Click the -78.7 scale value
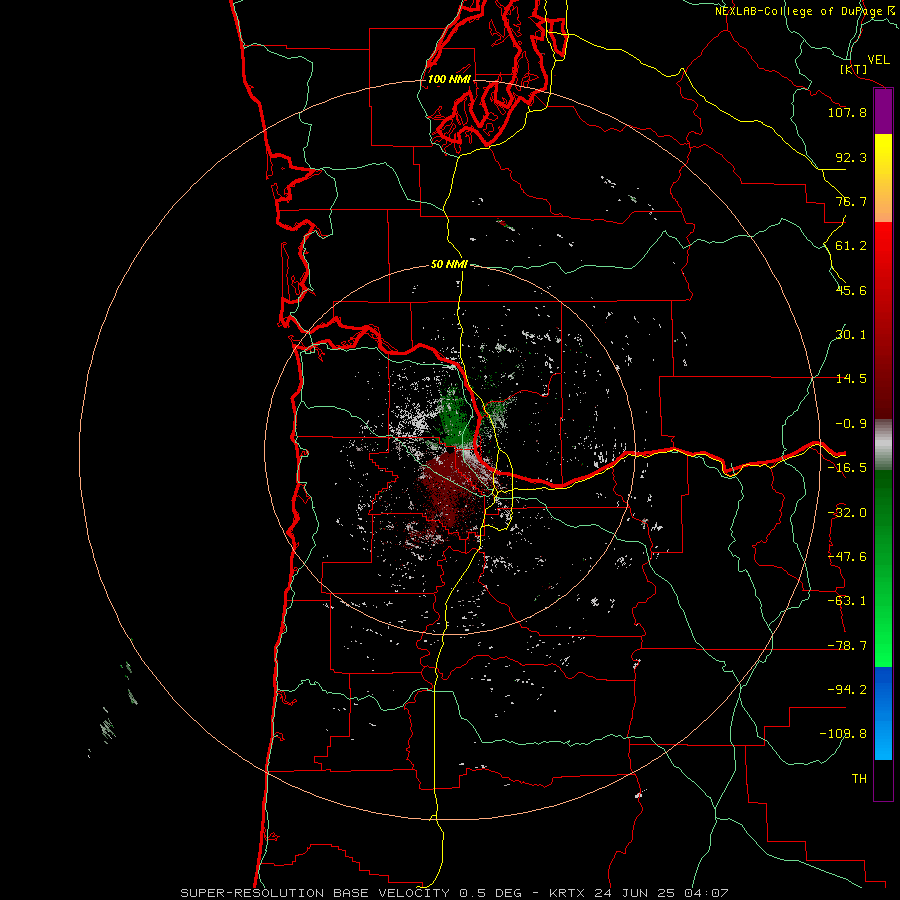This screenshot has width=900, height=900. point(847,646)
